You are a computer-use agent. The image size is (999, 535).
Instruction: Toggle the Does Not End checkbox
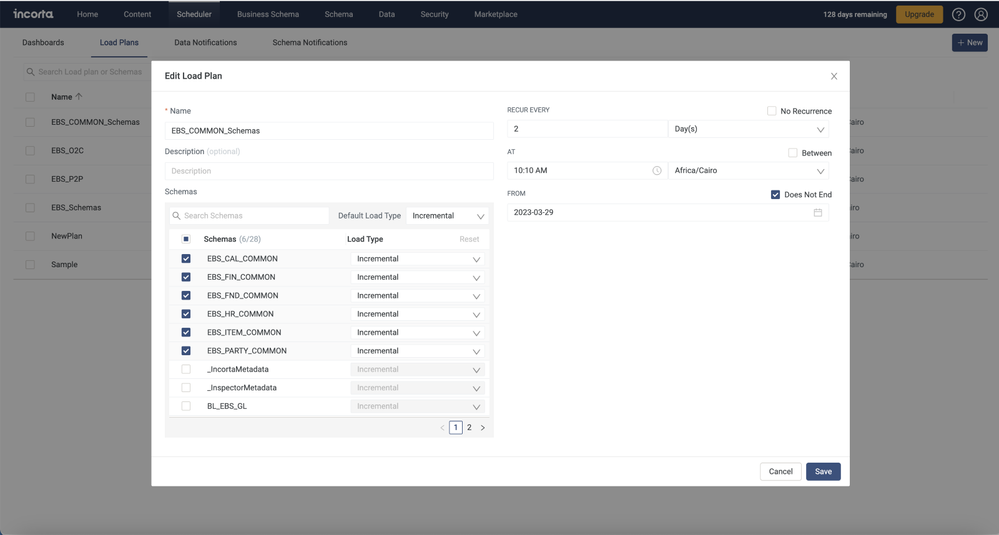pyautogui.click(x=775, y=195)
